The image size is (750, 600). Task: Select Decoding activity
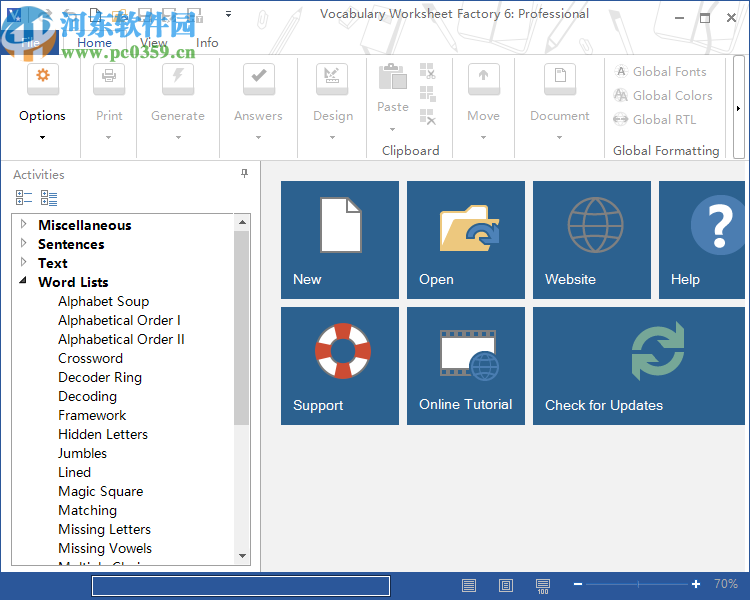pyautogui.click(x=88, y=396)
